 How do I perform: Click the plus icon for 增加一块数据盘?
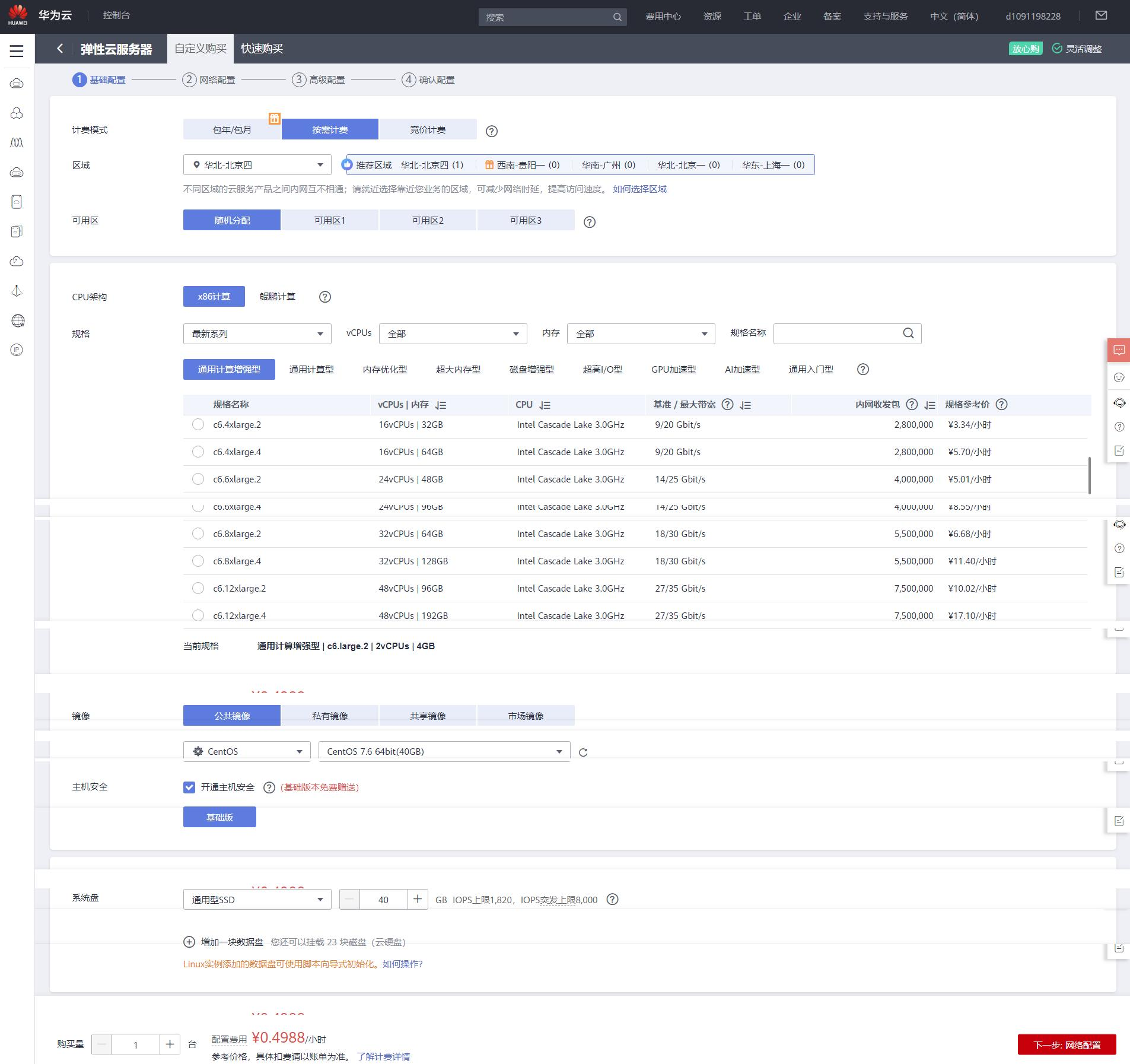pyautogui.click(x=189, y=942)
